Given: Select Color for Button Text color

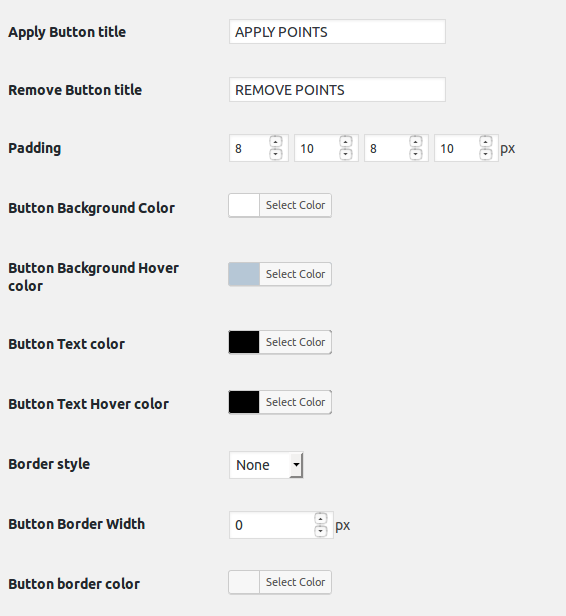Looking at the screenshot, I should [x=295, y=342].
